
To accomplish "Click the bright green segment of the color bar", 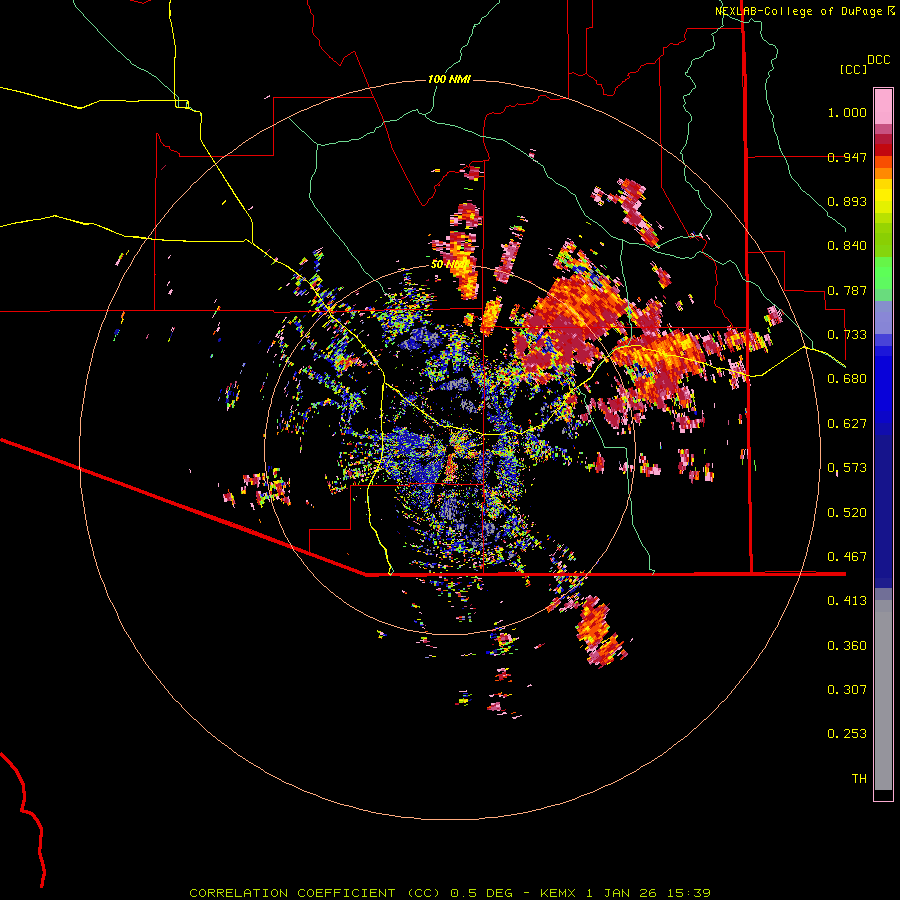I will 883,273.
